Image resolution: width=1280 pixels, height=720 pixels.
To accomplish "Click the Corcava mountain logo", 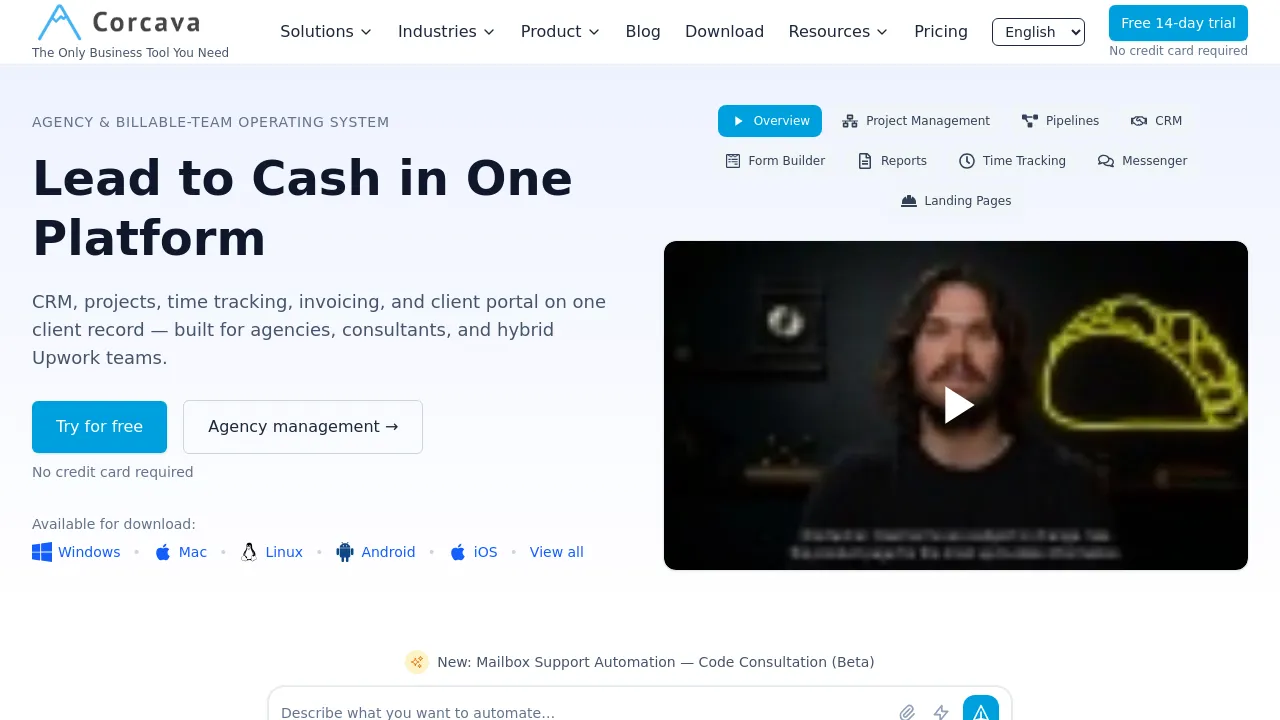I will (x=59, y=22).
